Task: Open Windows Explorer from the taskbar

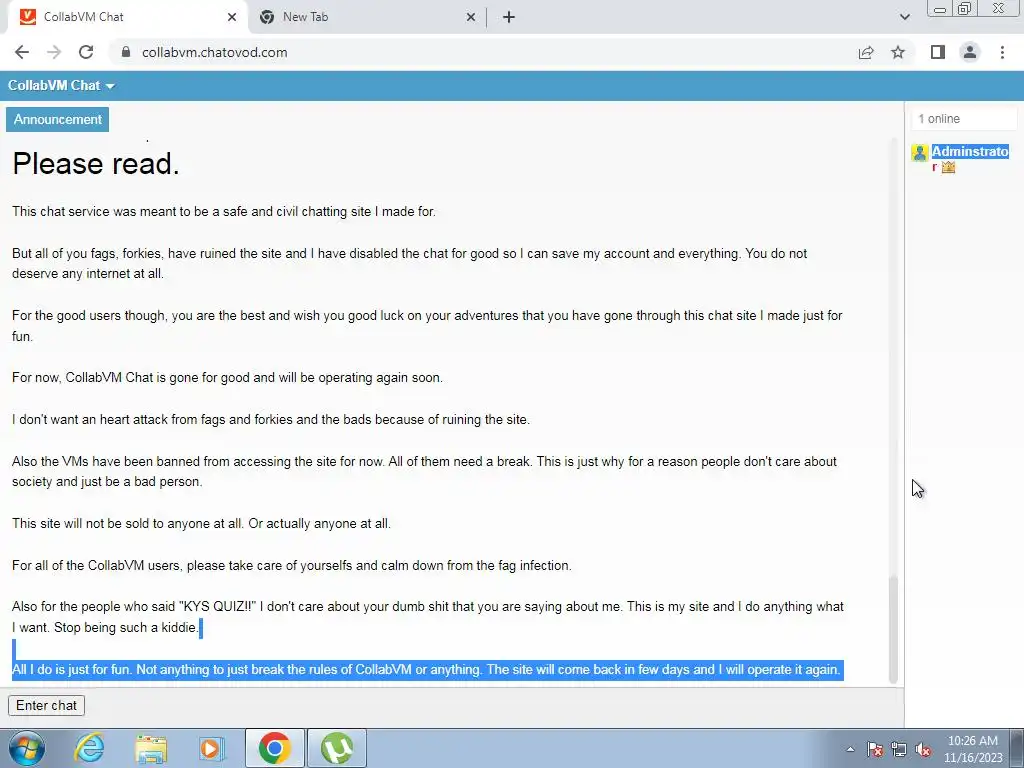Action: pyautogui.click(x=151, y=748)
